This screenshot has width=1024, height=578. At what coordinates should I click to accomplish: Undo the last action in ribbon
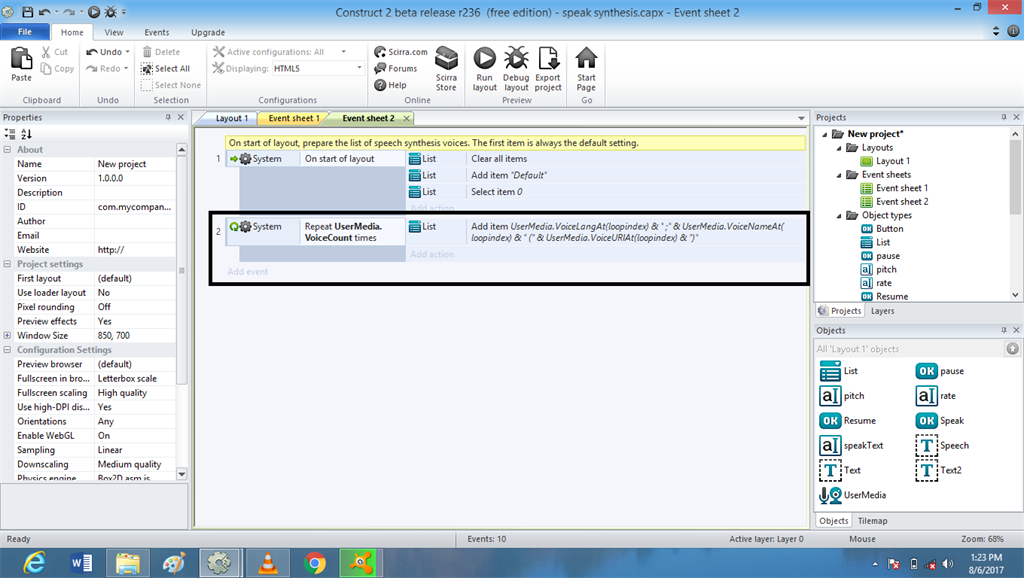click(x=104, y=52)
